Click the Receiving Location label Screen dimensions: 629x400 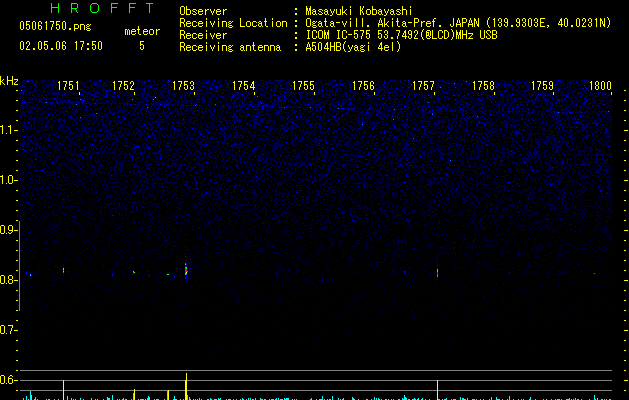233,23
